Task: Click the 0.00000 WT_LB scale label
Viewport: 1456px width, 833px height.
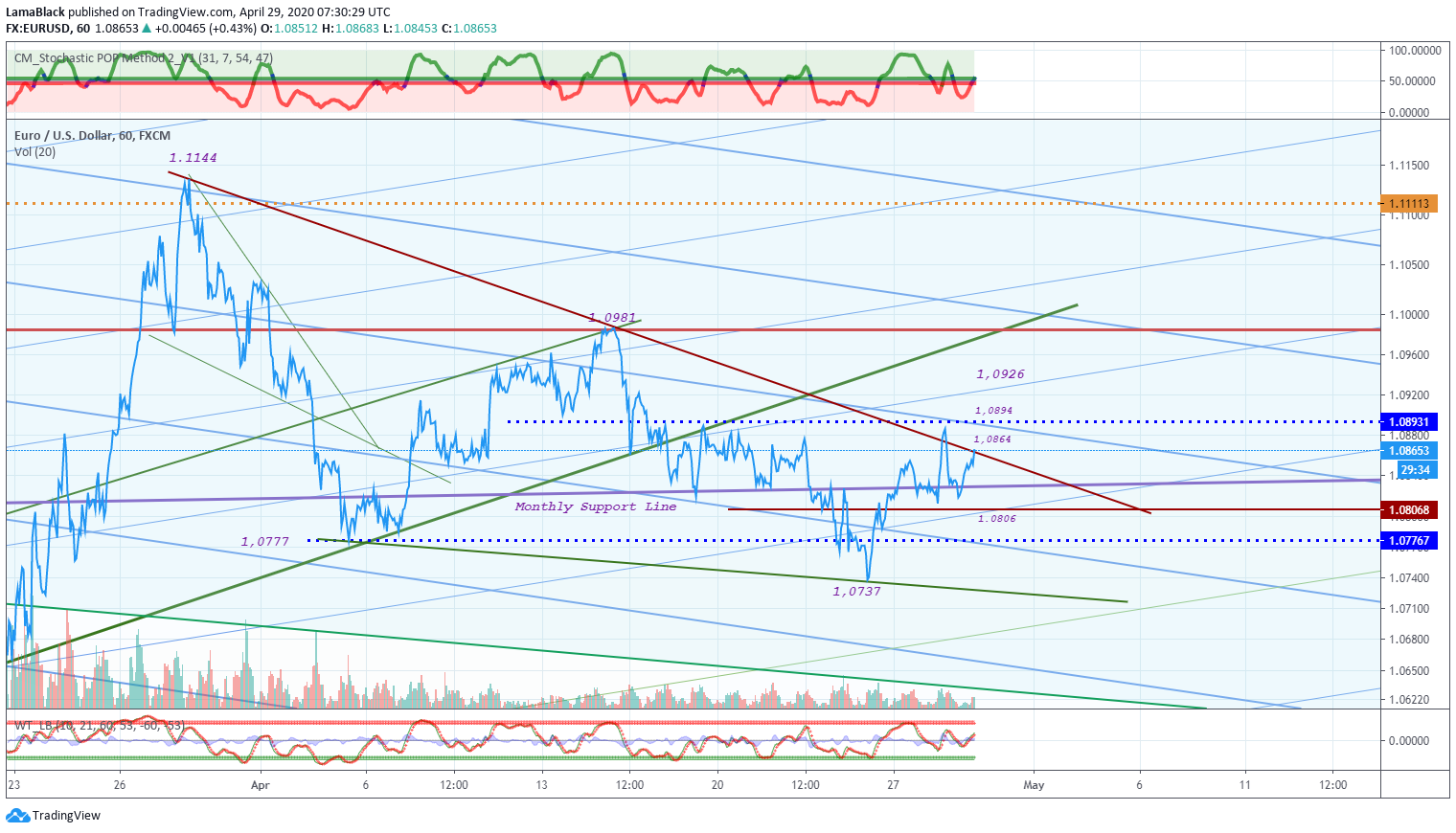Action: tap(1409, 740)
